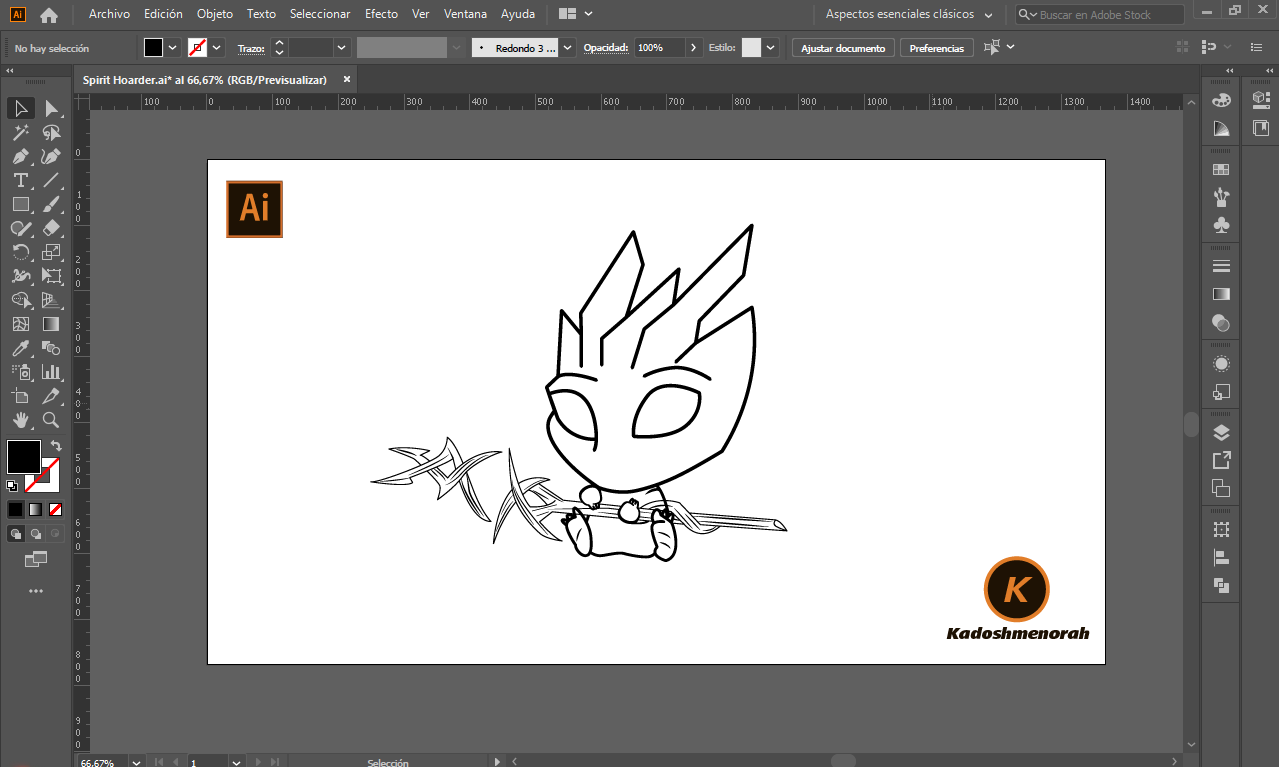Select the Gradient tool
Viewport: 1279px width, 767px height.
click(x=52, y=324)
